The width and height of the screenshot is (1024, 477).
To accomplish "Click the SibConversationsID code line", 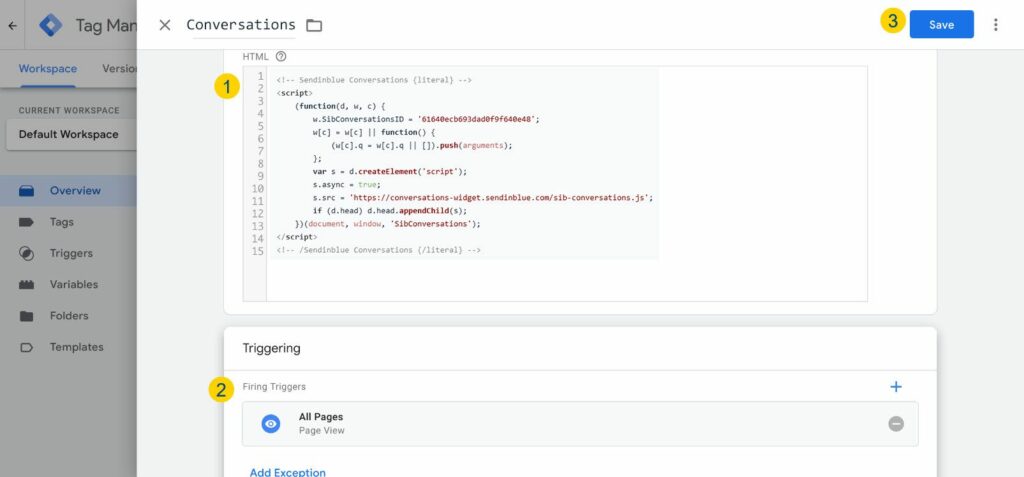I will tap(426, 119).
